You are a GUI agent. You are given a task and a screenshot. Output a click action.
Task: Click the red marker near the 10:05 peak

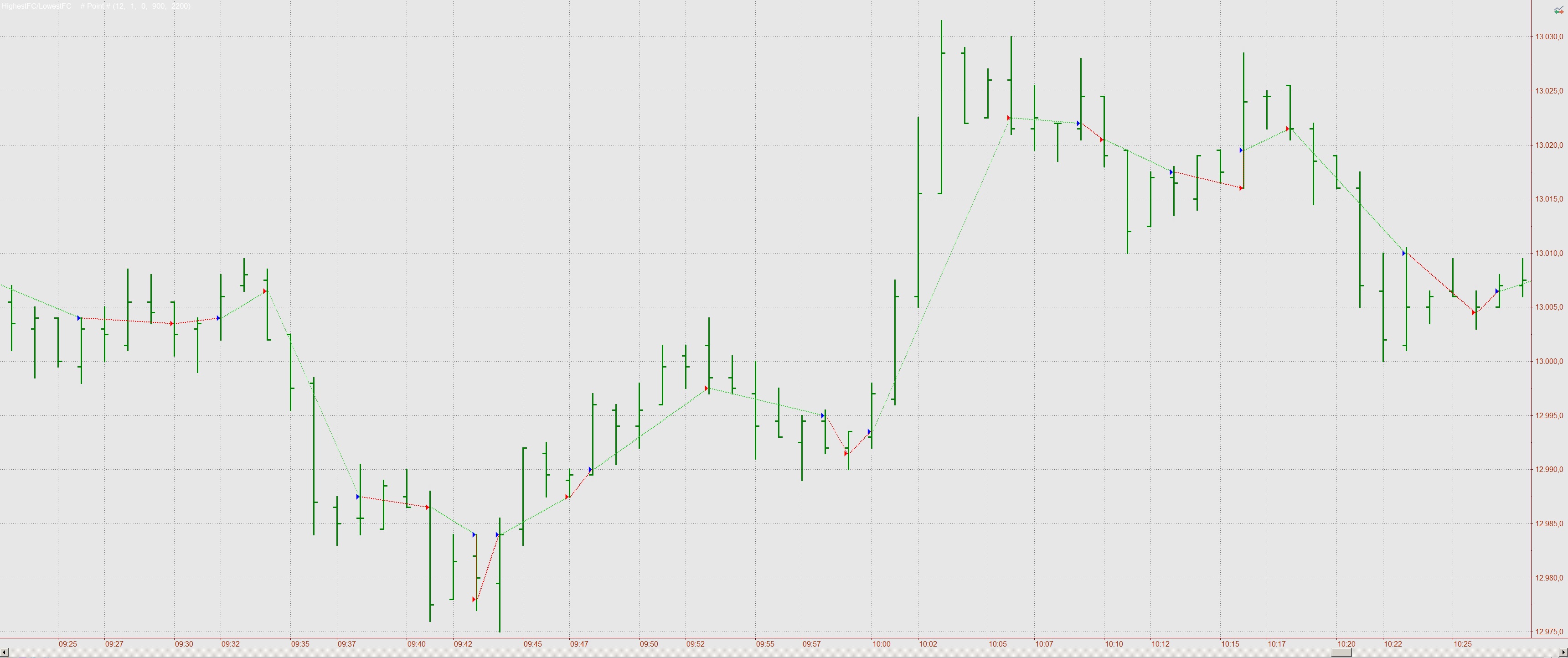(1009, 118)
